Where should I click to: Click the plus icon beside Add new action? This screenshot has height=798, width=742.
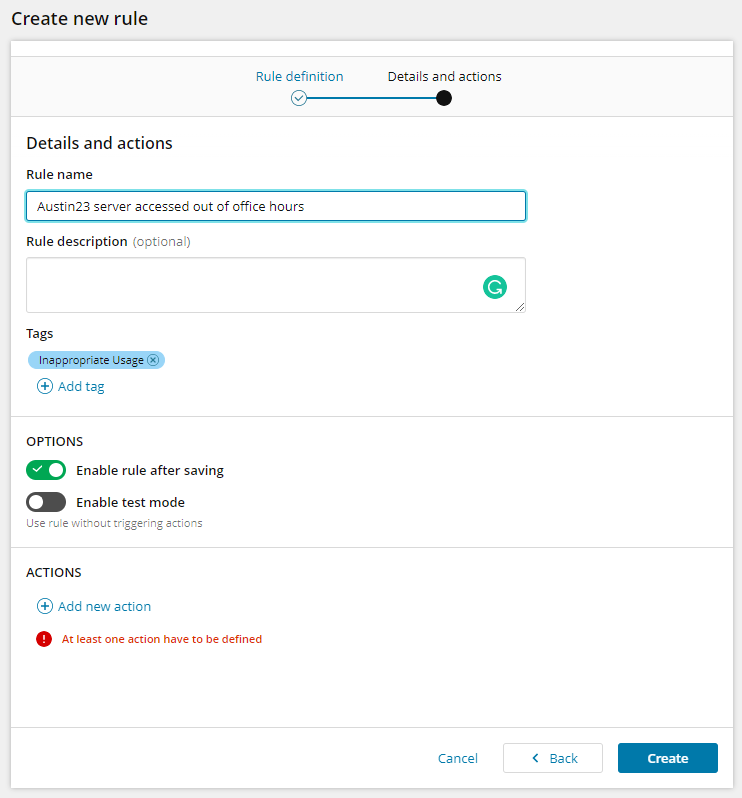click(45, 606)
